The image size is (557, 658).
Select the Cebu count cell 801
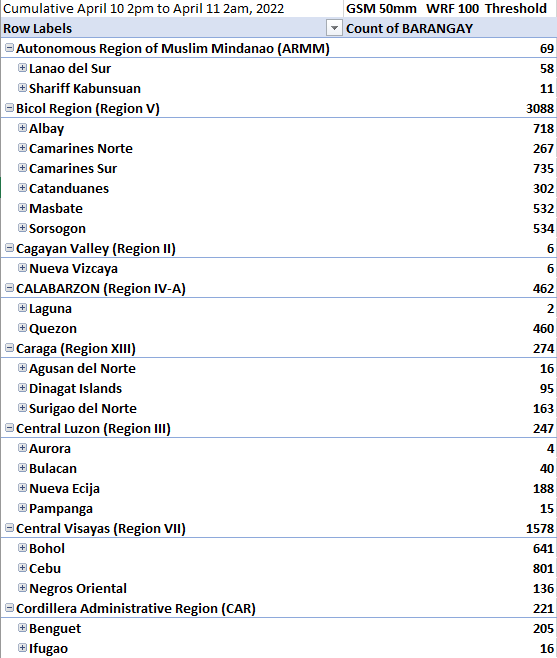point(450,568)
